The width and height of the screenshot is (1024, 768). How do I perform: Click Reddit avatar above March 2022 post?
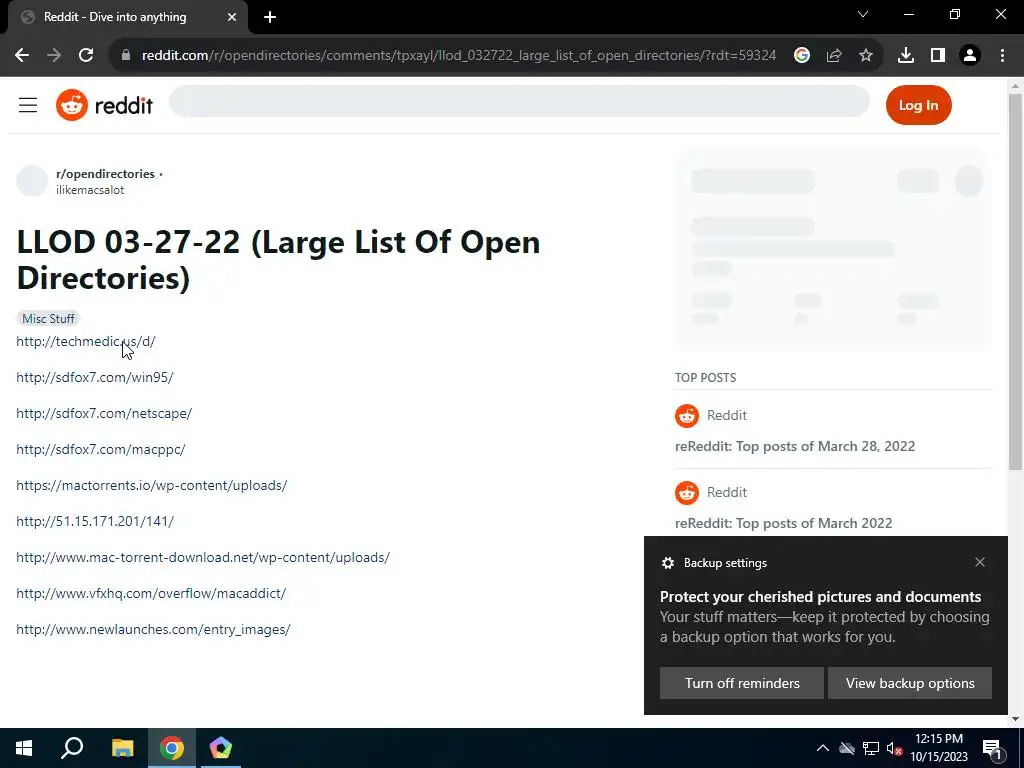(687, 492)
